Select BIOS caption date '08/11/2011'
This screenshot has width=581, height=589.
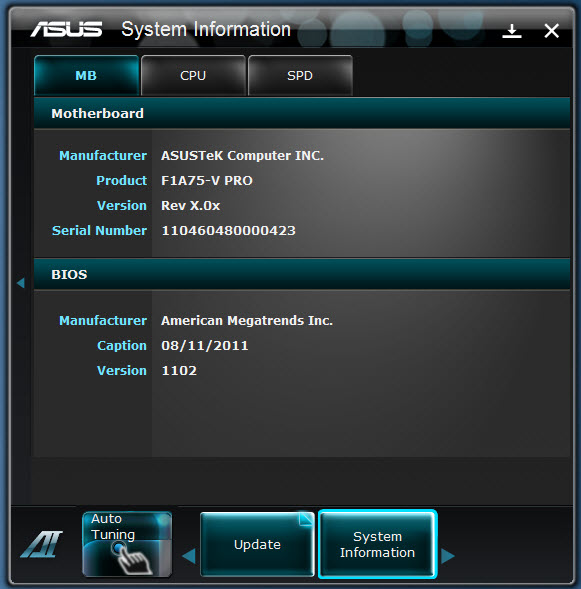(205, 346)
